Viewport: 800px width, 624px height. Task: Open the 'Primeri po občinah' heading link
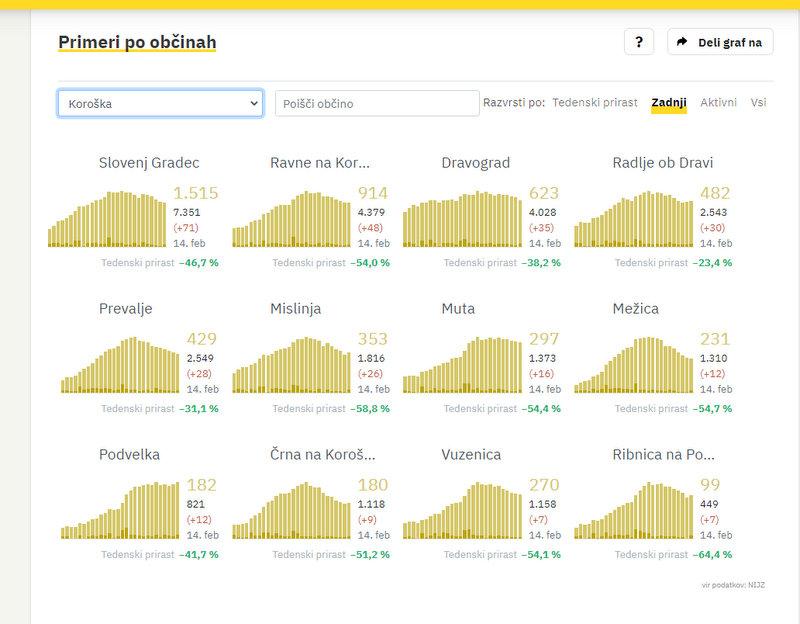pos(137,42)
